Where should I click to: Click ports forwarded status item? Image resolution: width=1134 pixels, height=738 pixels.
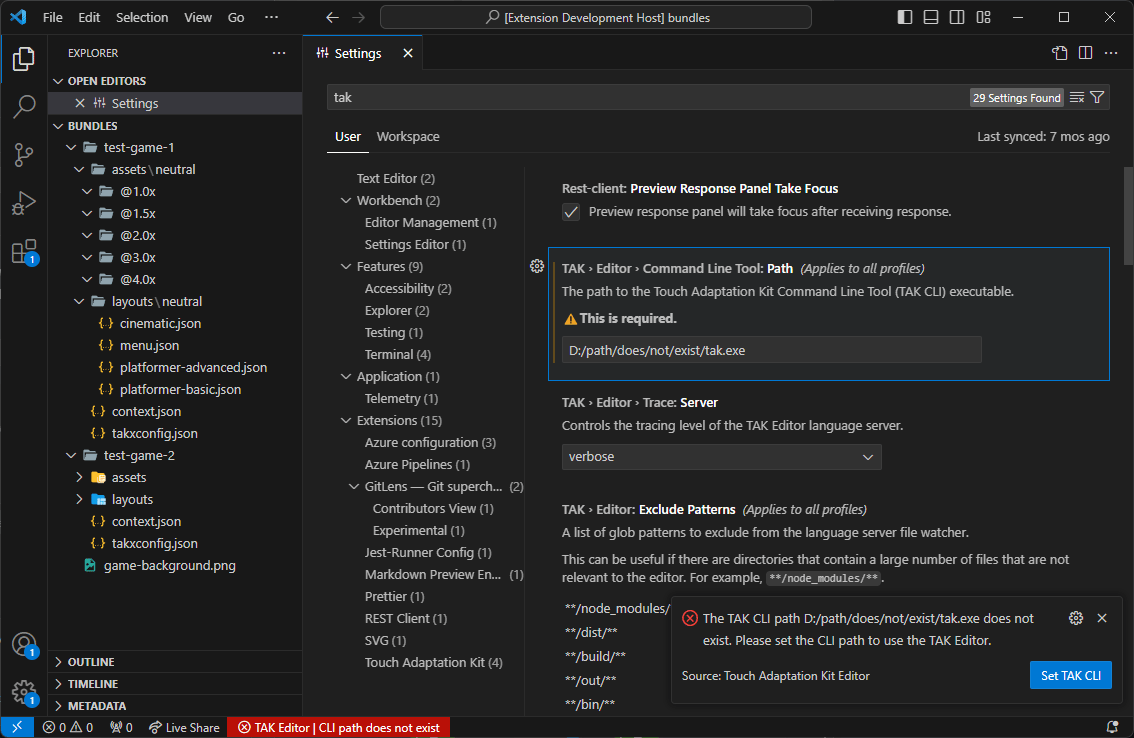(122, 727)
